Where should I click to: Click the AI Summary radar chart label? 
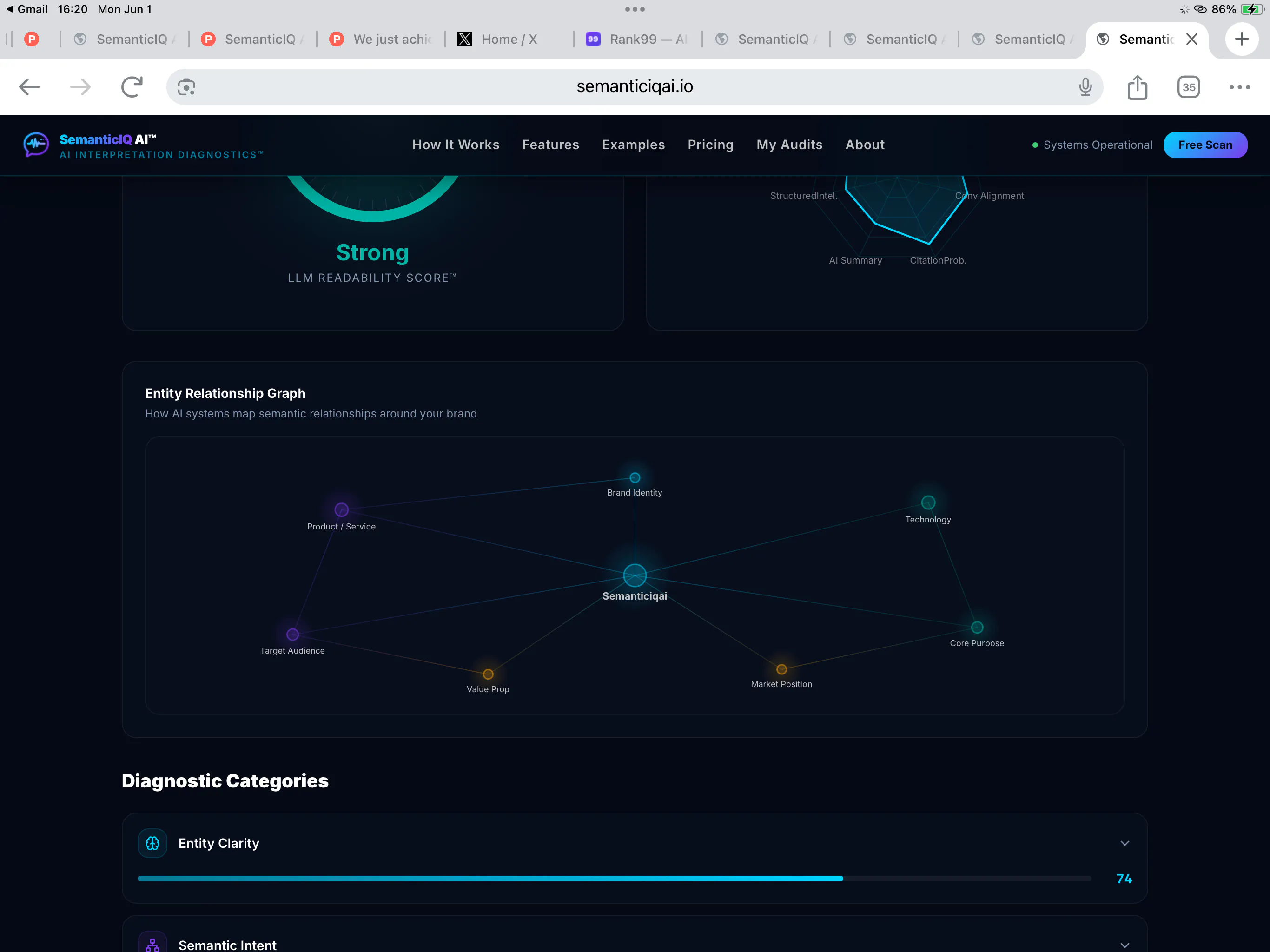click(x=855, y=260)
